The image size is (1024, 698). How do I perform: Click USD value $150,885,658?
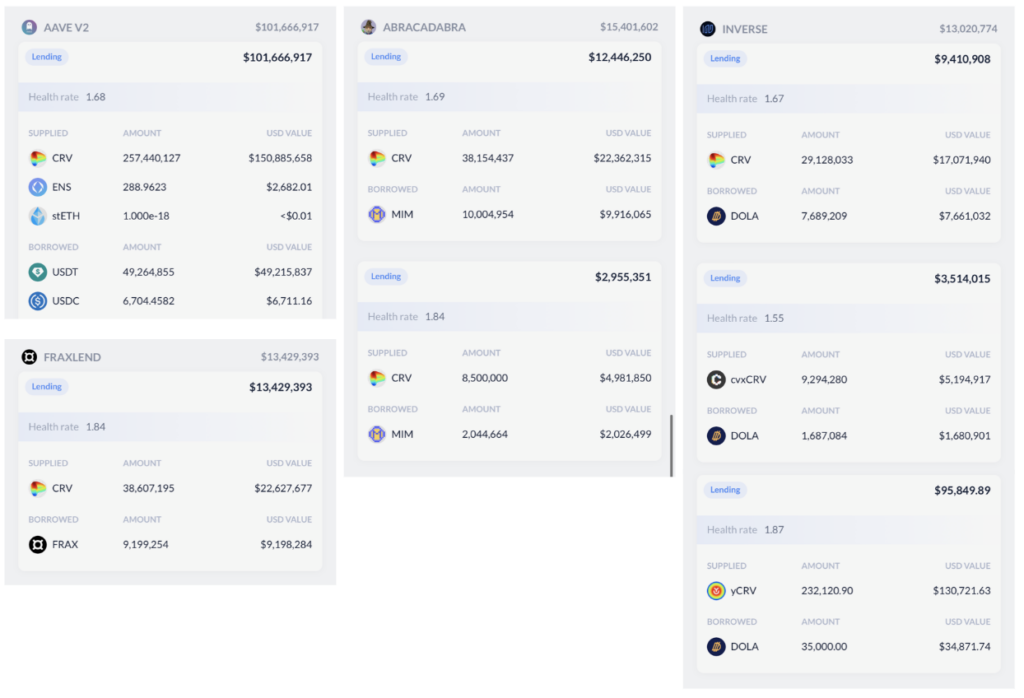click(280, 158)
